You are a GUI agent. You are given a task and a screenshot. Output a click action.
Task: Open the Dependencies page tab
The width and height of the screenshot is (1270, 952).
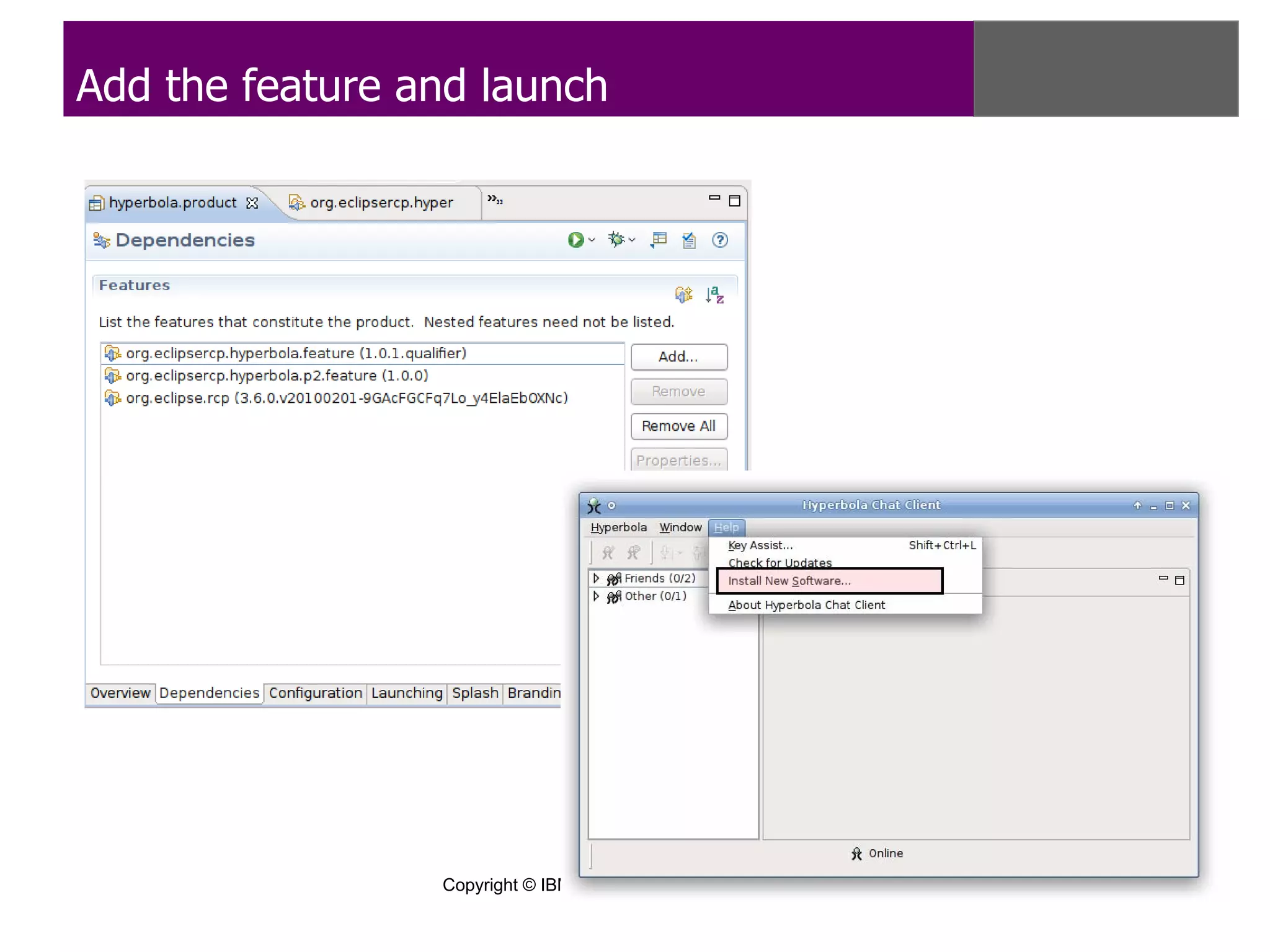[x=210, y=693]
